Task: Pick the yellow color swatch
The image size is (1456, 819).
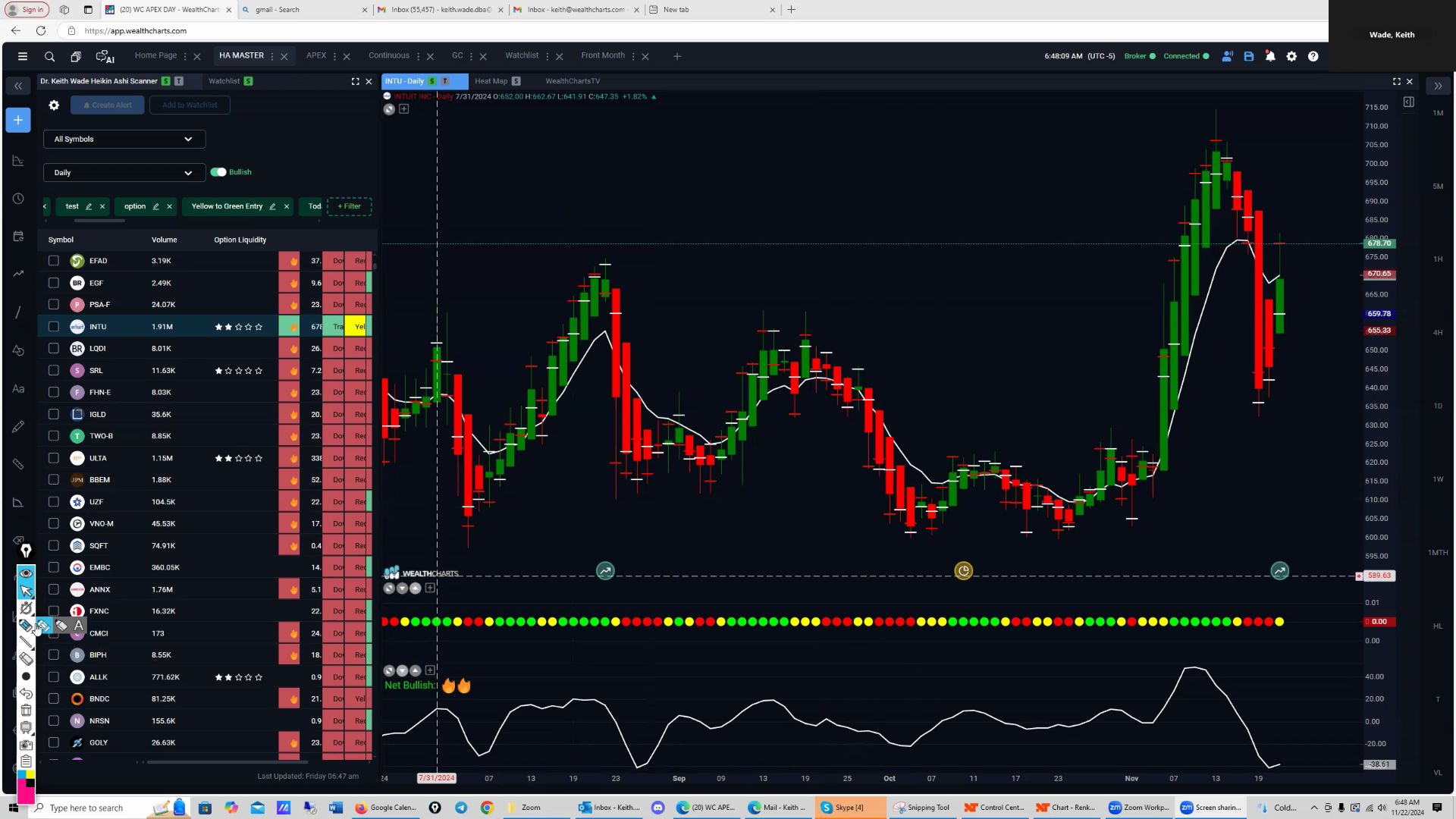Action: coord(30,775)
